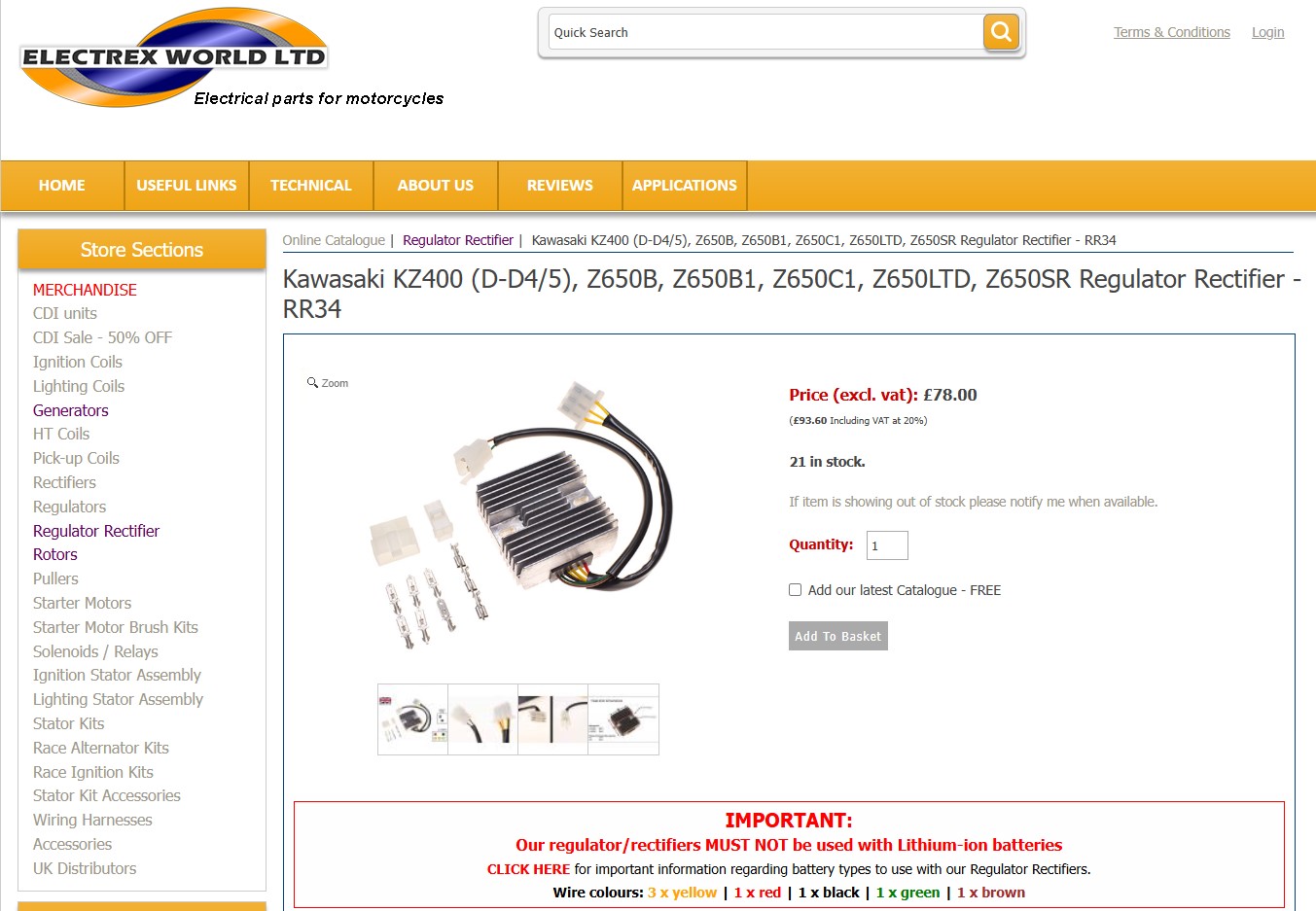Viewport: 1316px width, 911px height.
Task: Focus the Quantity input box
Action: (x=887, y=545)
